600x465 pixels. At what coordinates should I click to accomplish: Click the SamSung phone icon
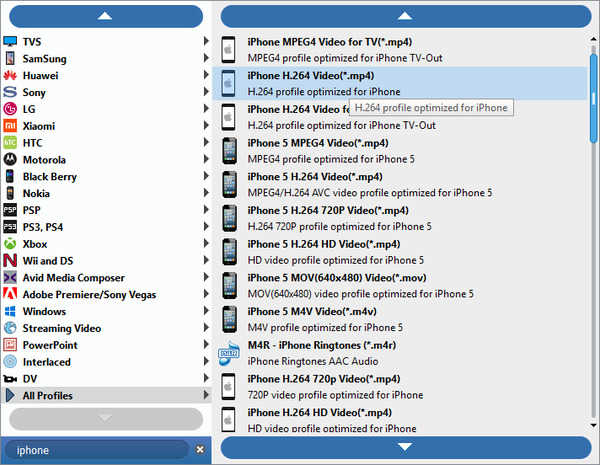click(10, 59)
